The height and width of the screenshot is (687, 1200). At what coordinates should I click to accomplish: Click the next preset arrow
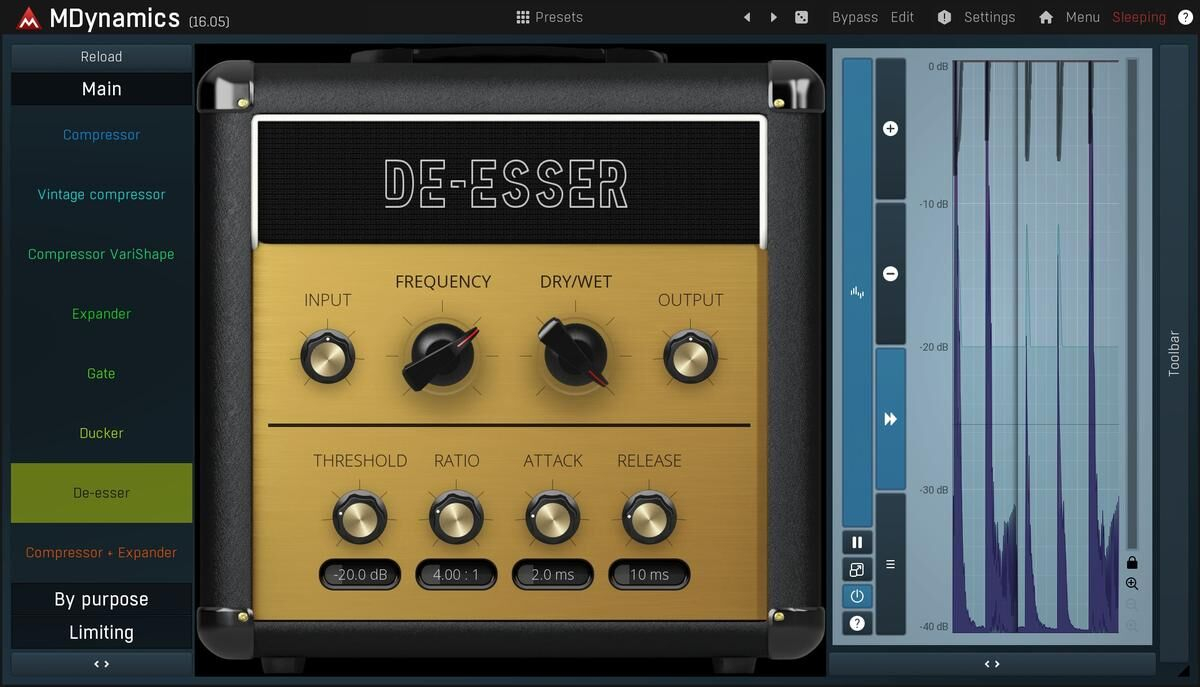(x=773, y=17)
